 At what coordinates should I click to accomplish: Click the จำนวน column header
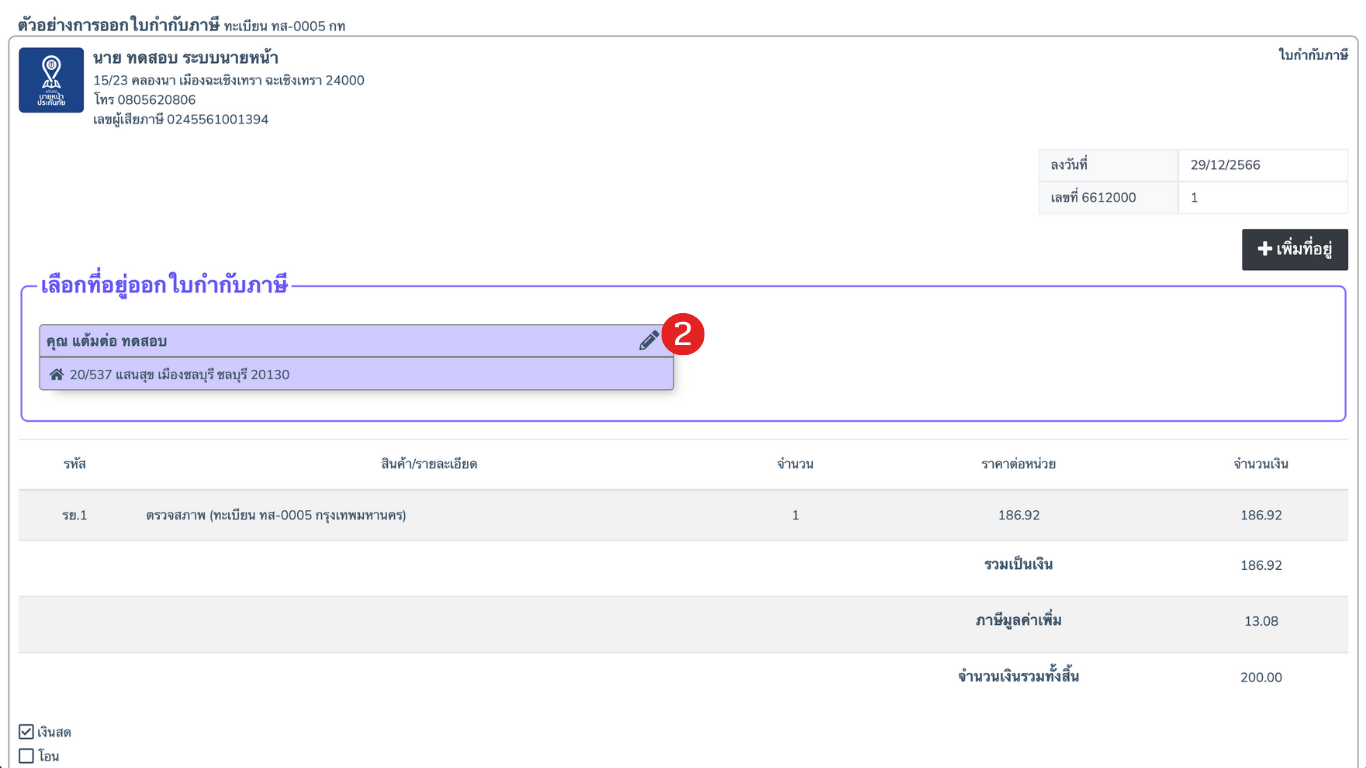point(795,464)
